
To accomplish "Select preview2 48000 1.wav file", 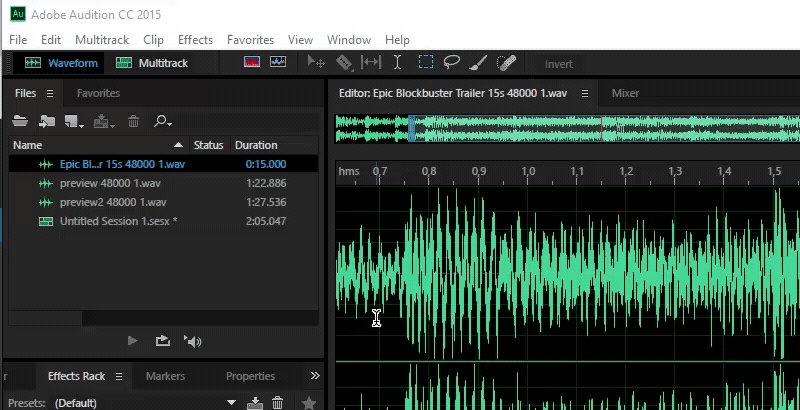I will [163, 202].
